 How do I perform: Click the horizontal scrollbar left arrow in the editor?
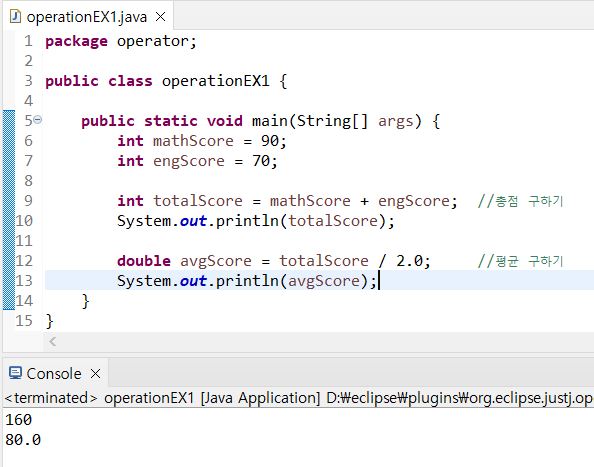coord(53,342)
